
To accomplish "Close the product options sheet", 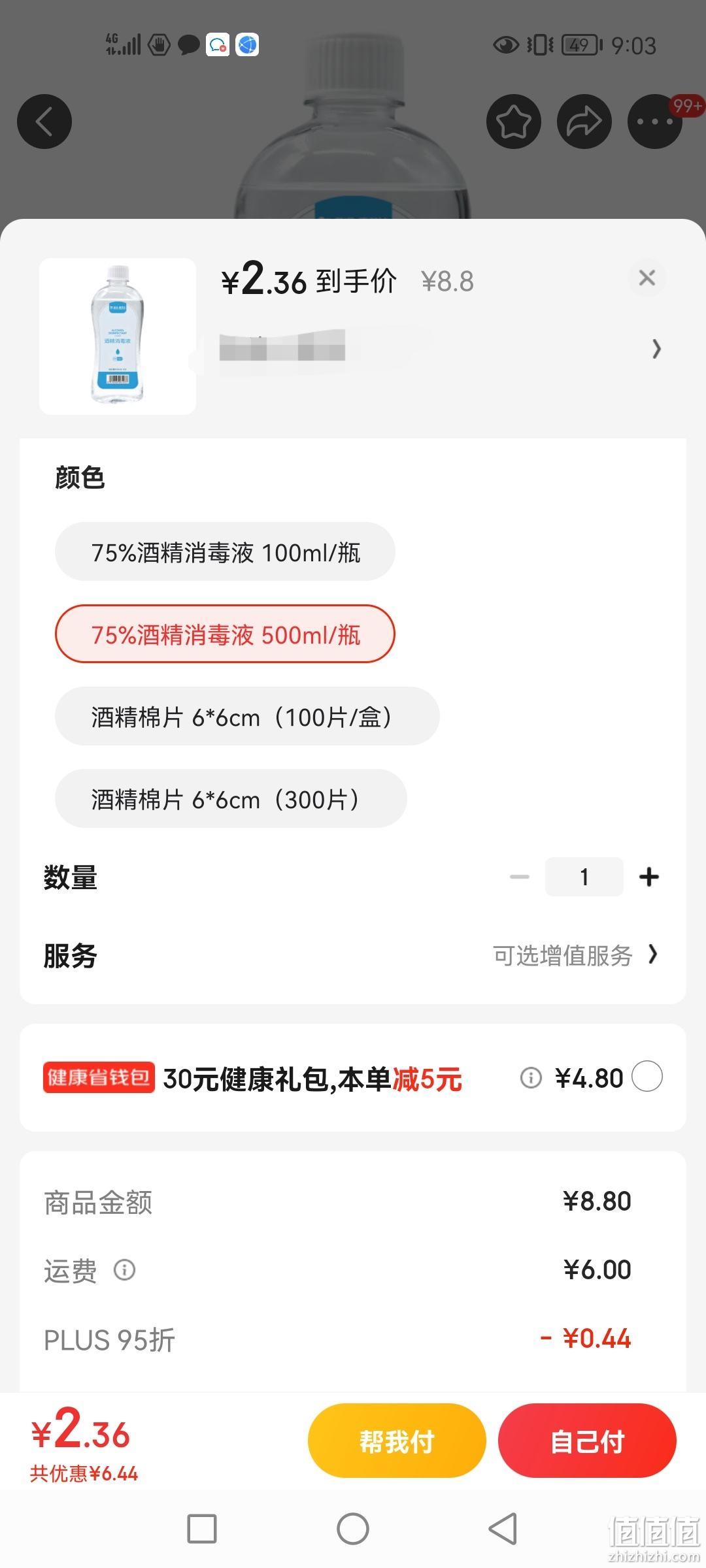I will tap(647, 278).
